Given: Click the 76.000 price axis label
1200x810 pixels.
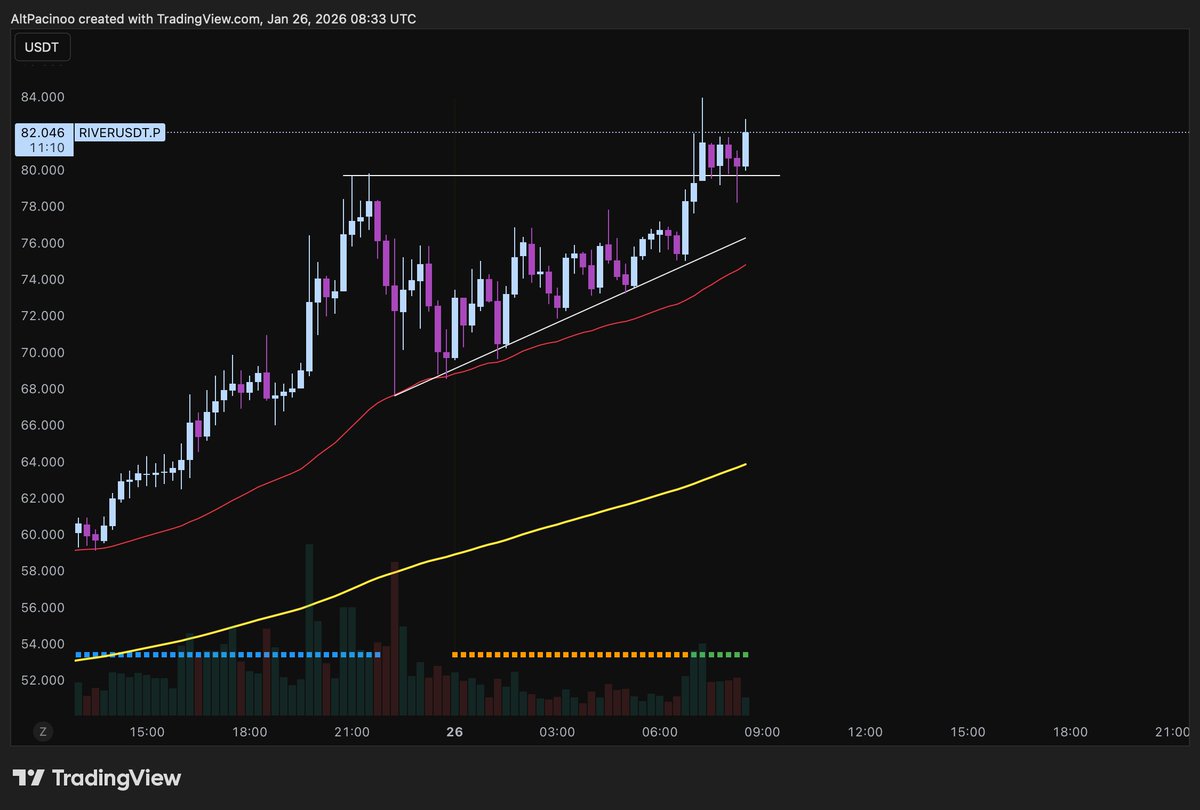Looking at the screenshot, I should point(42,243).
